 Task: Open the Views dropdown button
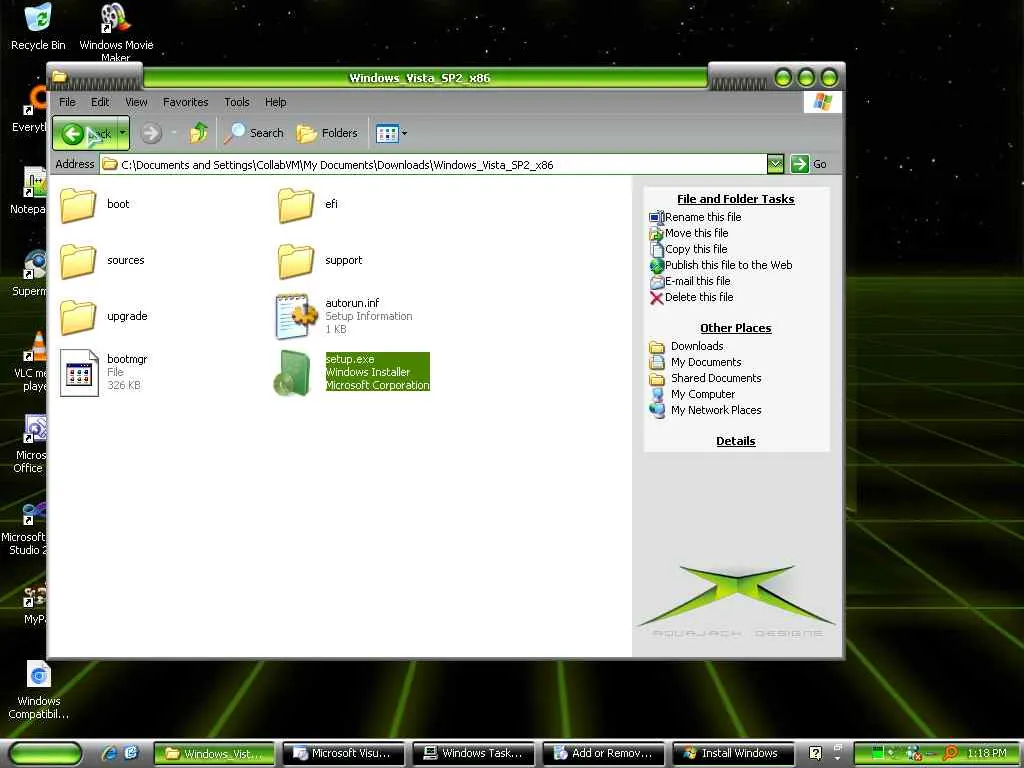(x=391, y=133)
